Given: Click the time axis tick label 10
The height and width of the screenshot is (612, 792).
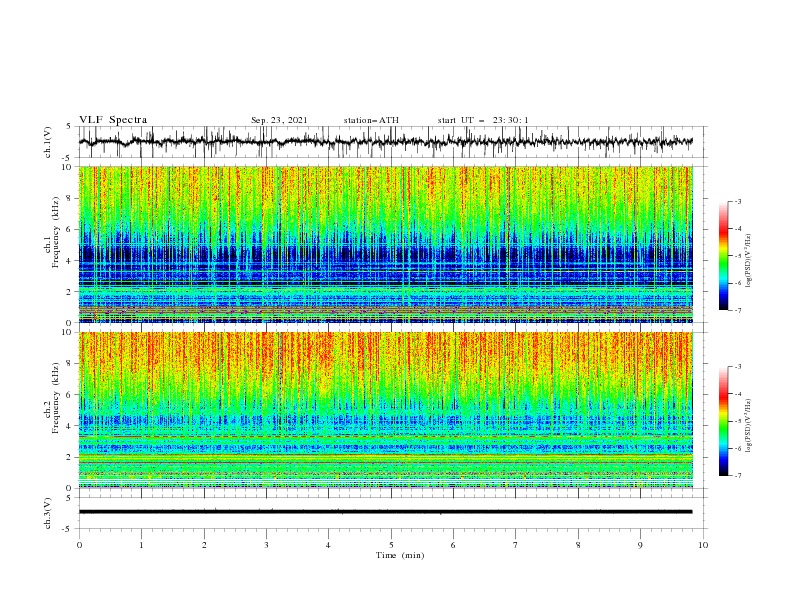Looking at the screenshot, I should click(x=703, y=545).
